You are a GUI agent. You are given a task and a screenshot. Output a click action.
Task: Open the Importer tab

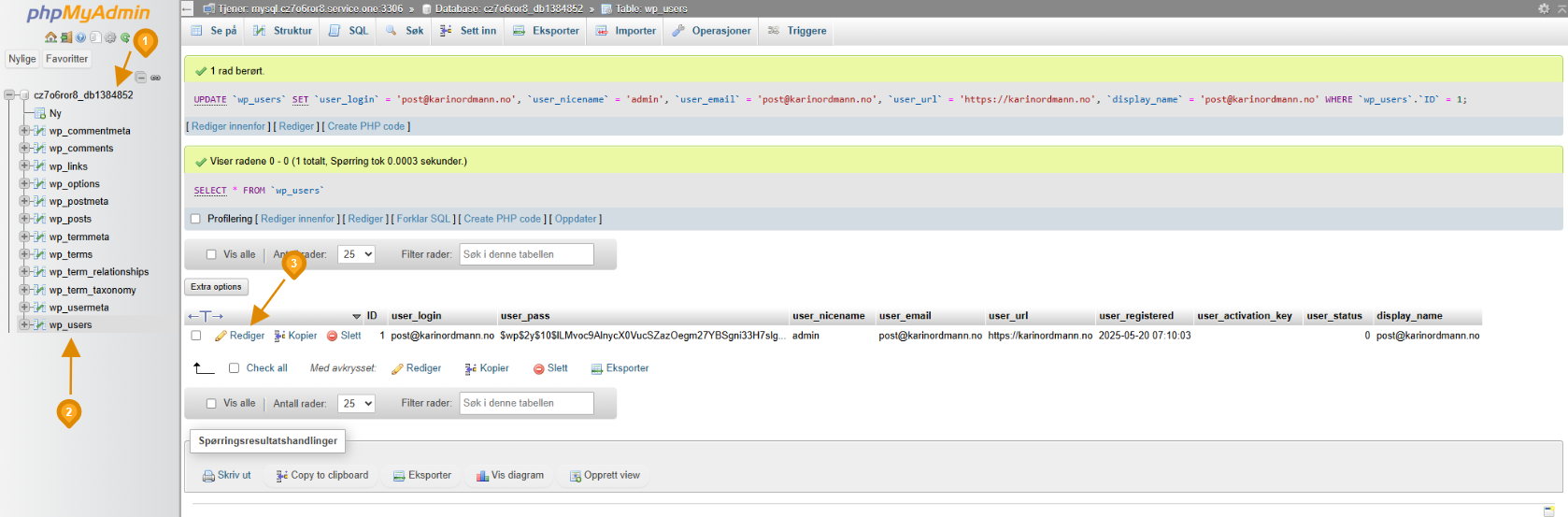point(626,31)
